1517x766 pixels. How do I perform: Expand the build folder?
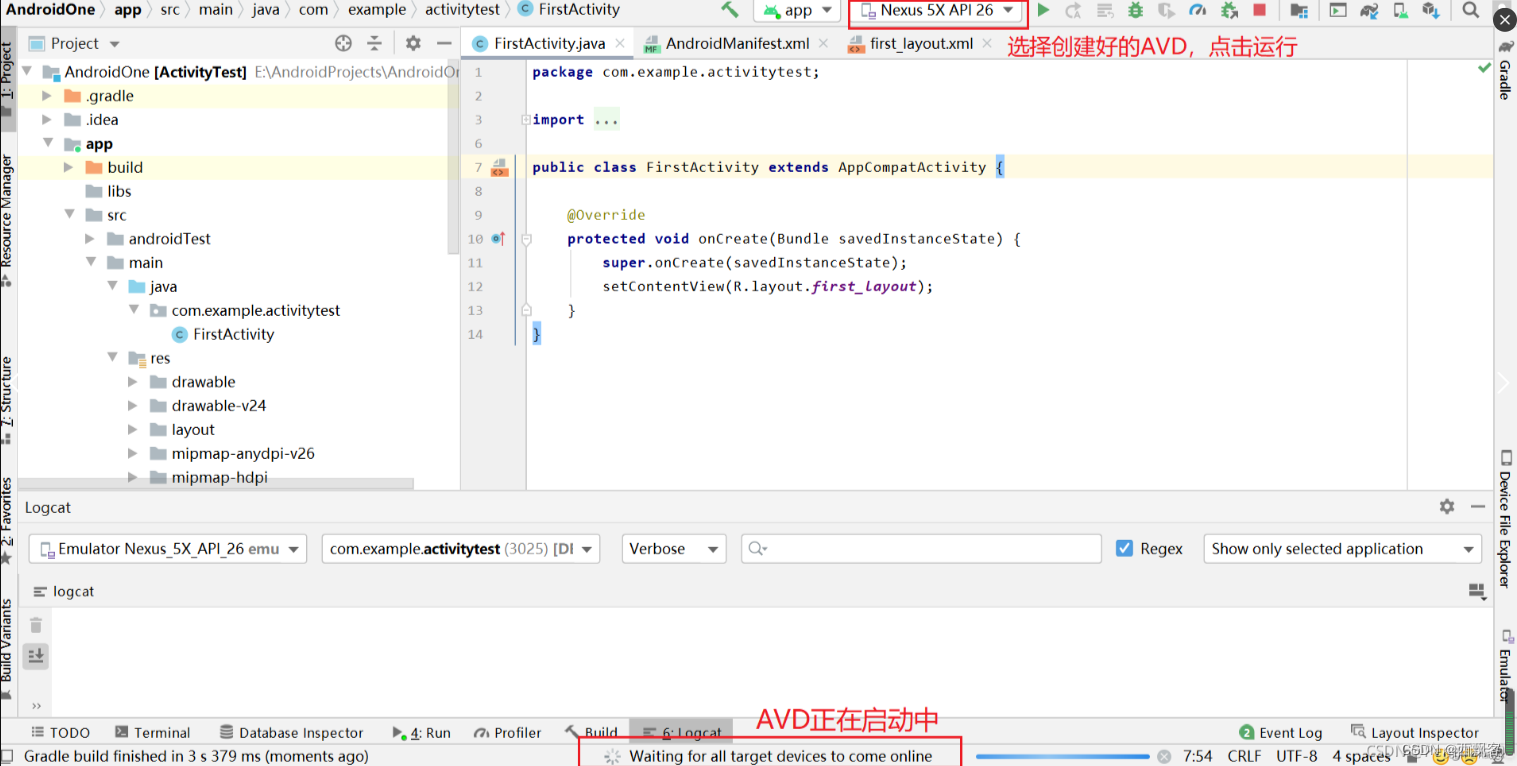69,168
